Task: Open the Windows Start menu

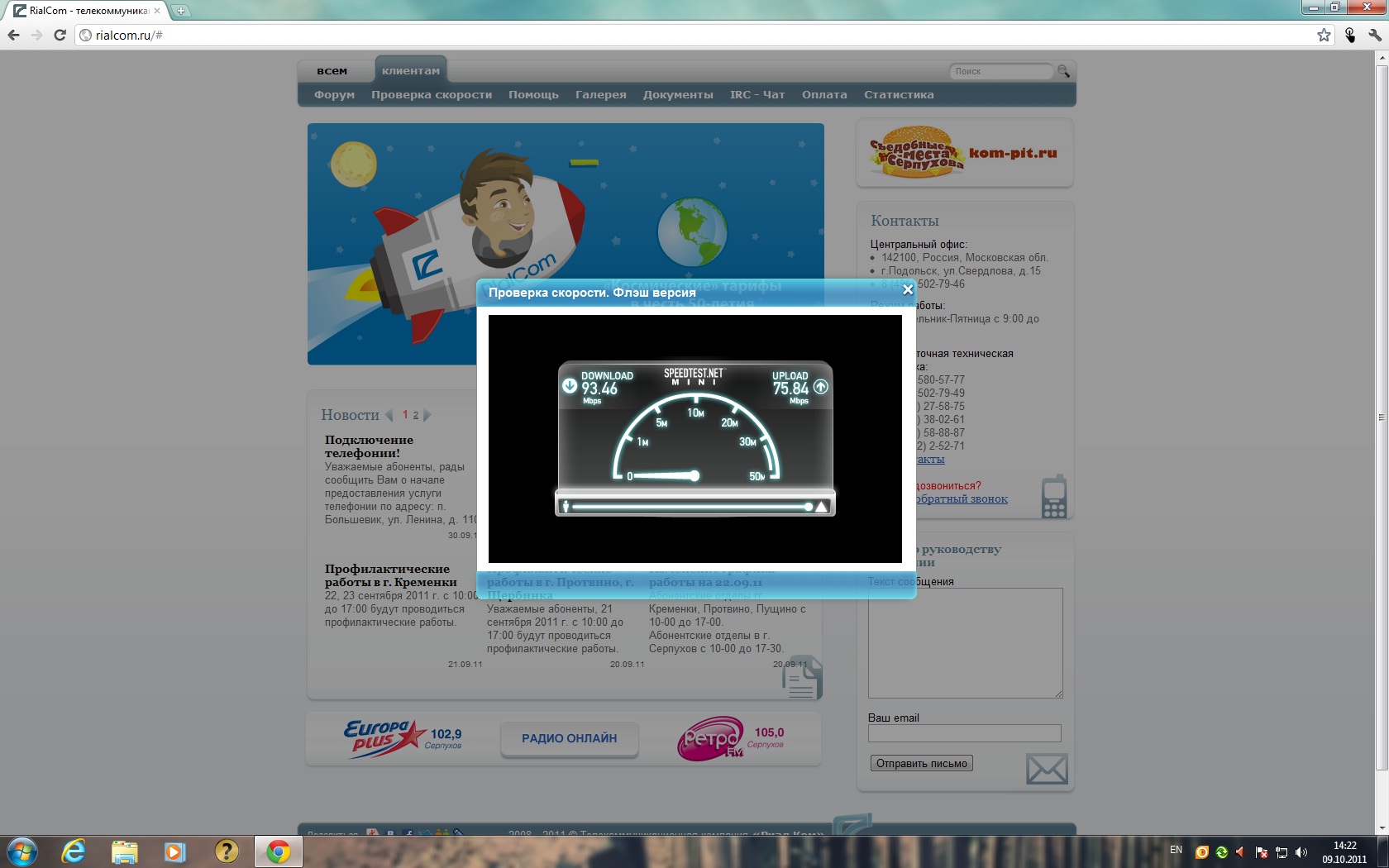Action: tap(21, 851)
